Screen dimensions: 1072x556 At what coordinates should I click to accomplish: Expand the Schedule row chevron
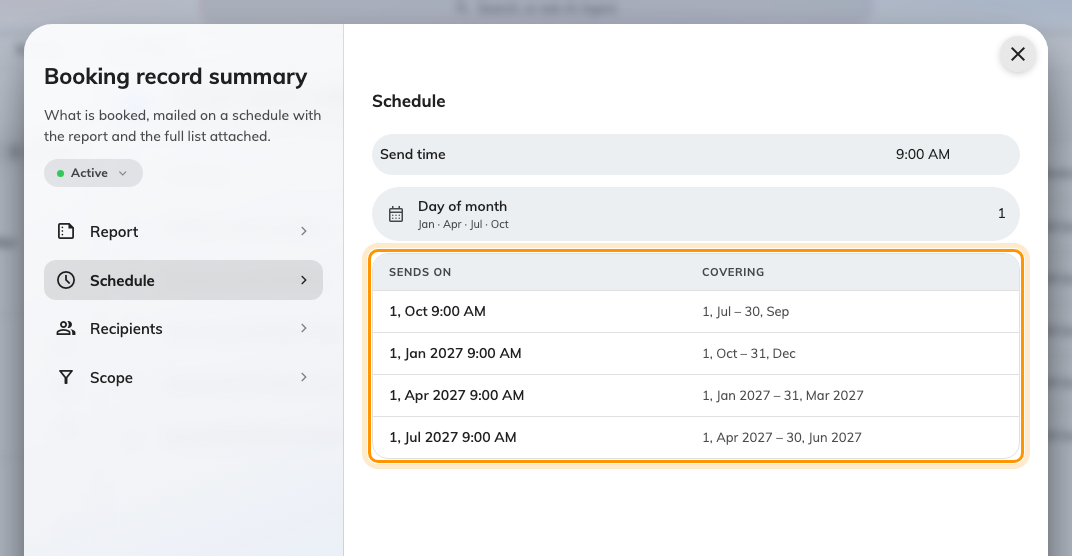coord(304,280)
